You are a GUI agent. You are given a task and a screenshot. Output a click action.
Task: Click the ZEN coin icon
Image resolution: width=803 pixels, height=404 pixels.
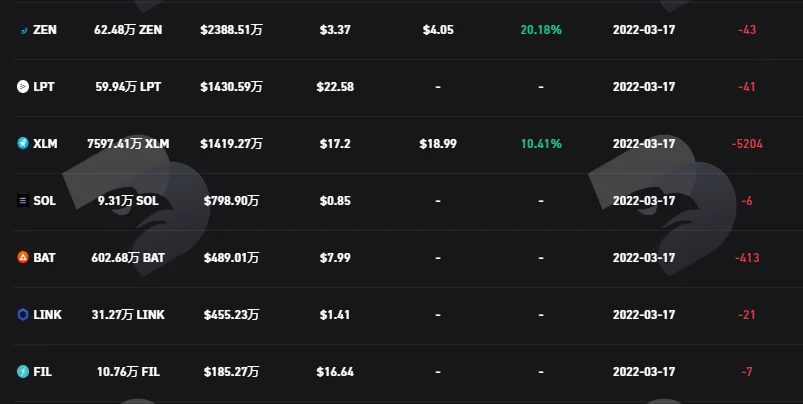(x=23, y=30)
